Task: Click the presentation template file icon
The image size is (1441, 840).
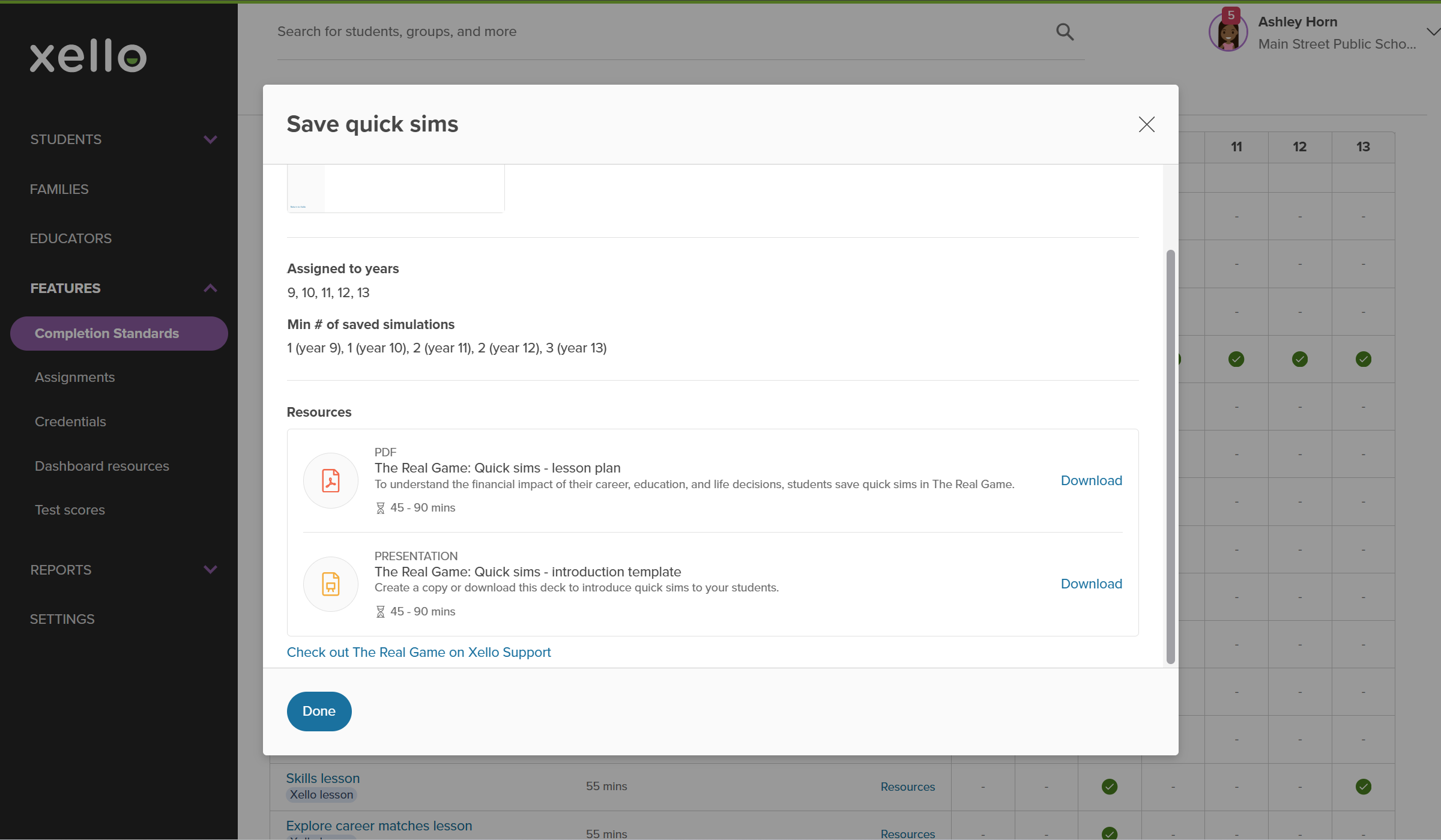Action: click(331, 584)
